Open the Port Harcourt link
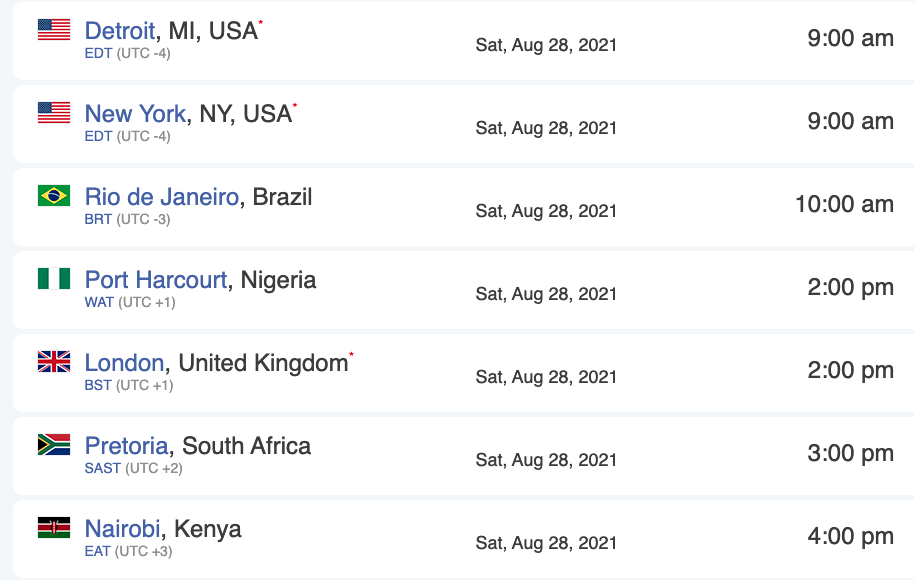Screen dimensions: 914x580 [156, 280]
